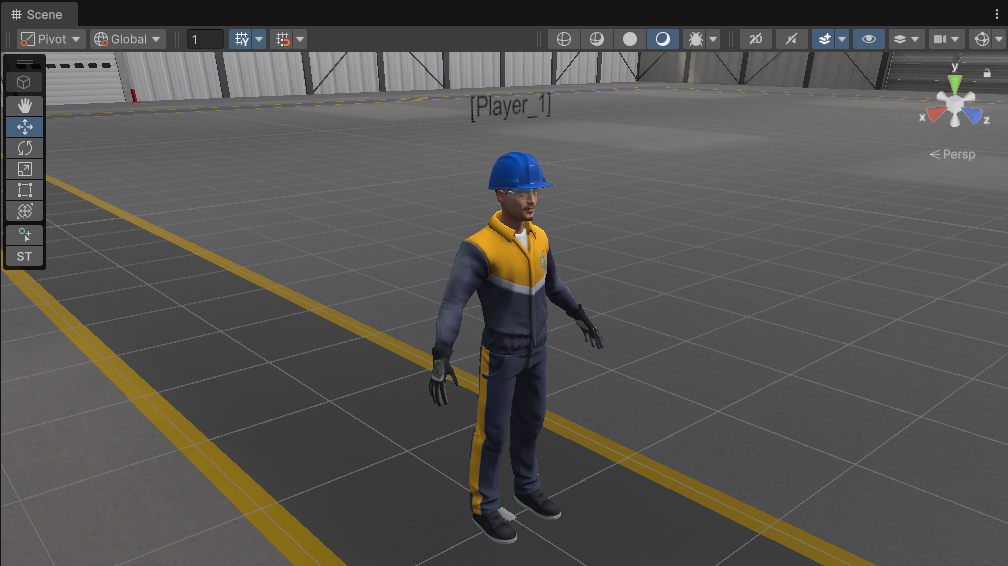Open the Global handle rotation dropdown

coord(128,39)
